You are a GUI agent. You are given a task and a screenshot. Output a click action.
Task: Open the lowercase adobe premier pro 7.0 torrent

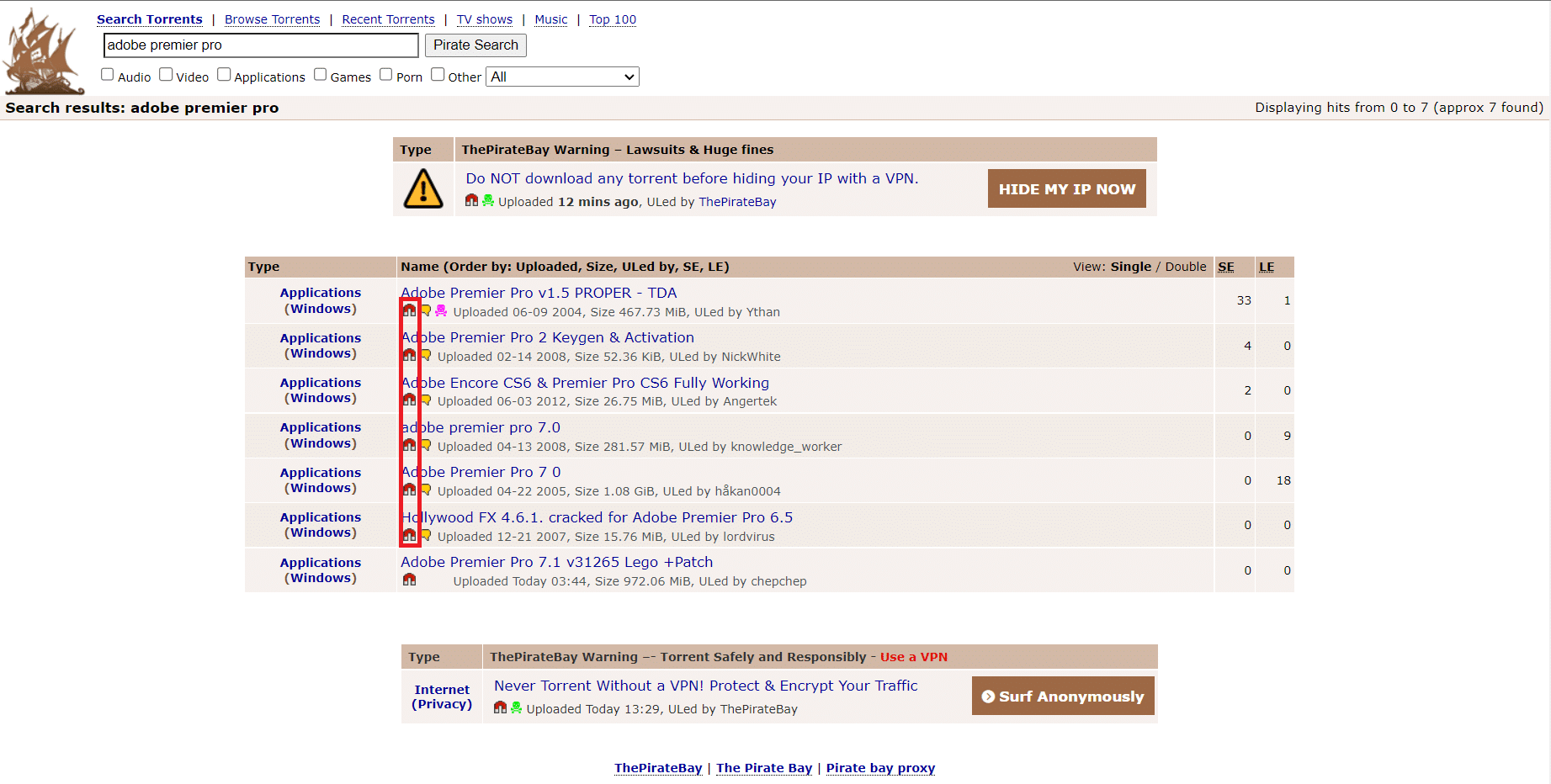[x=481, y=427]
